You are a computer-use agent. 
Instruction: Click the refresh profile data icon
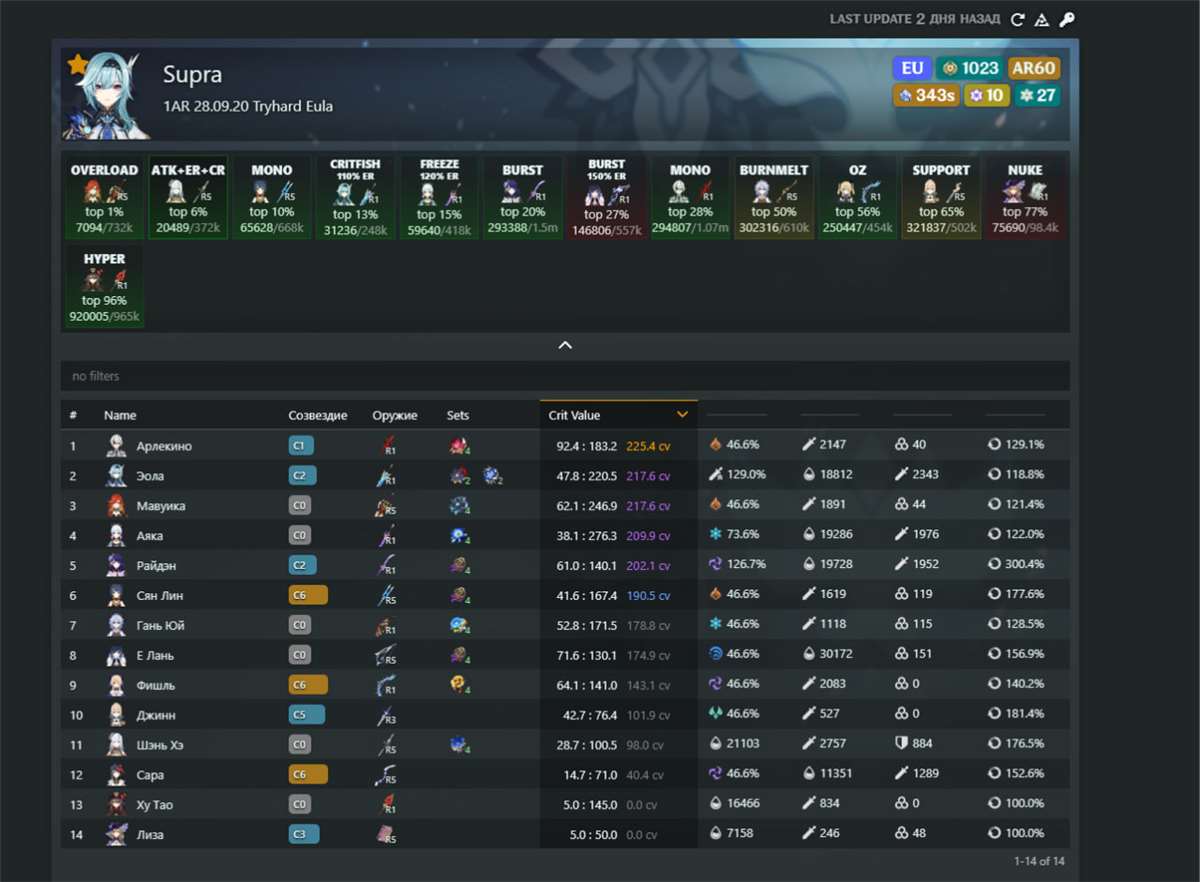[x=1018, y=19]
